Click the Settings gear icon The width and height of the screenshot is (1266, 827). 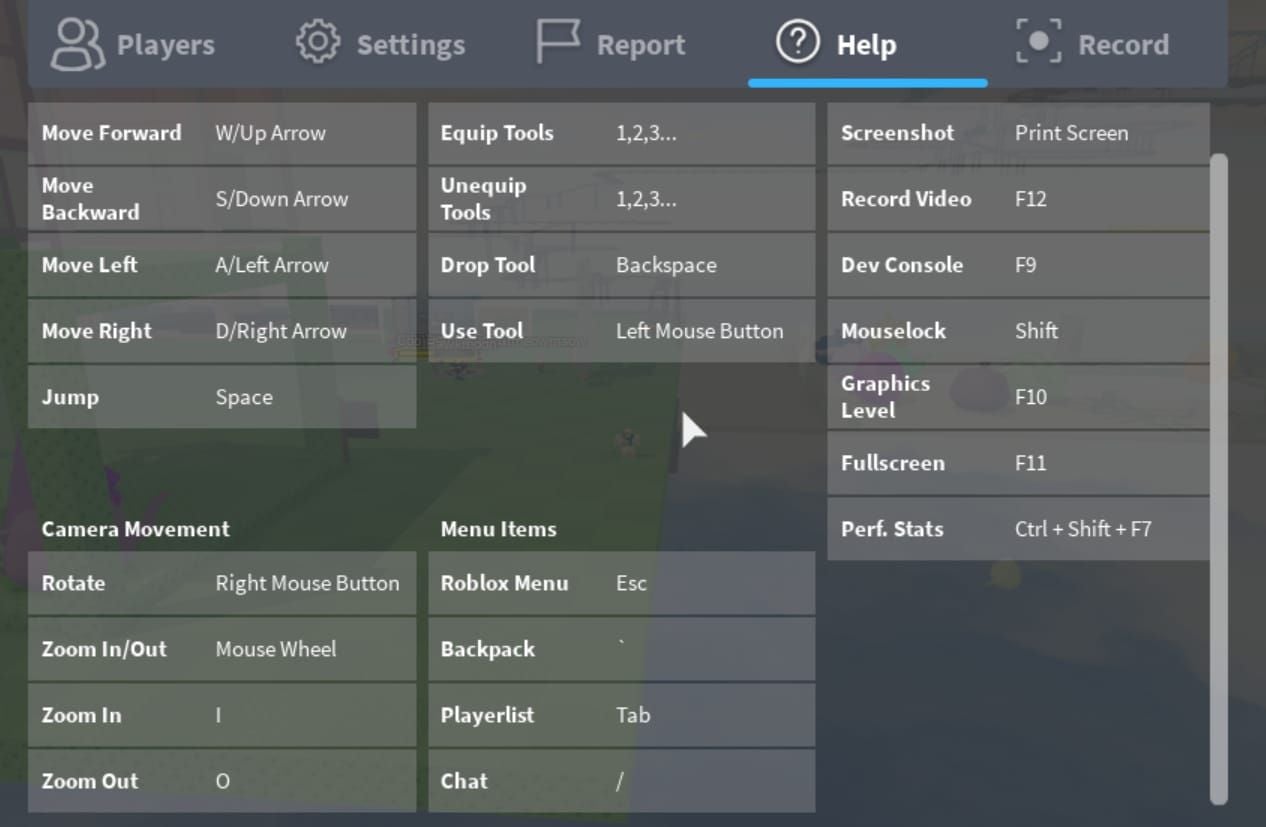[x=317, y=44]
